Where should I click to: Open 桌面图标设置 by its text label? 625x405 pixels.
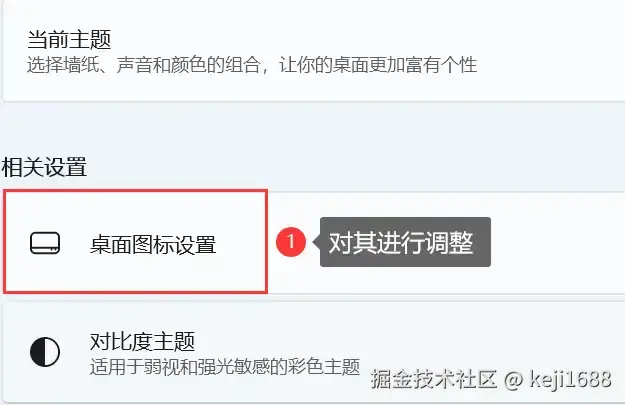pyautogui.click(x=153, y=244)
